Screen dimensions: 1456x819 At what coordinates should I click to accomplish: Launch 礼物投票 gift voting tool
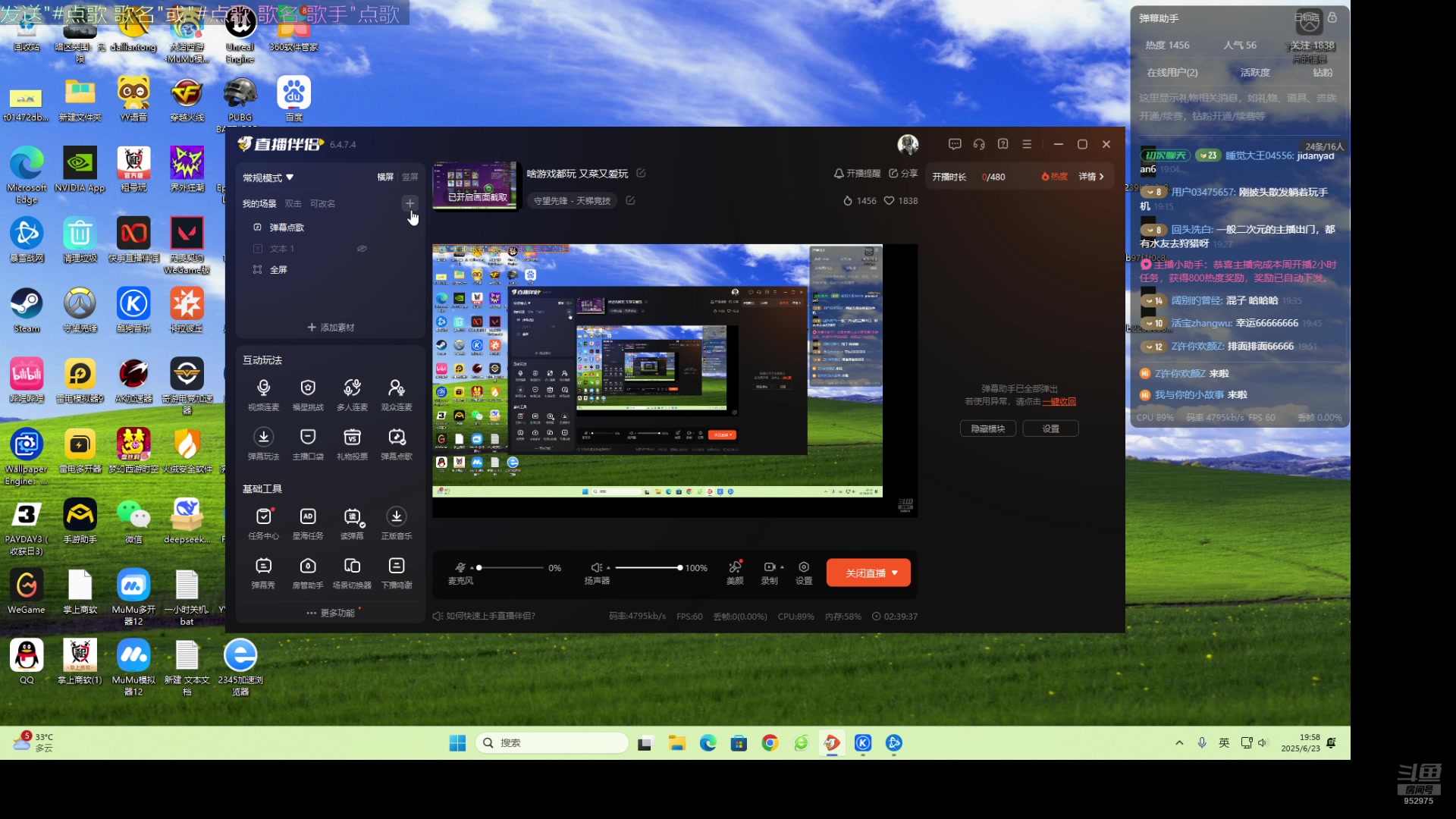pyautogui.click(x=352, y=444)
